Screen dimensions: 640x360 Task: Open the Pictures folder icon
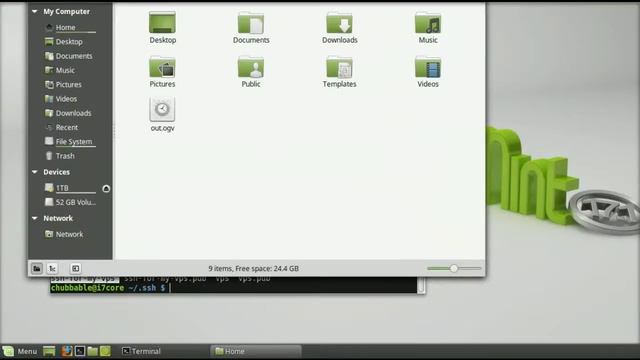162,67
